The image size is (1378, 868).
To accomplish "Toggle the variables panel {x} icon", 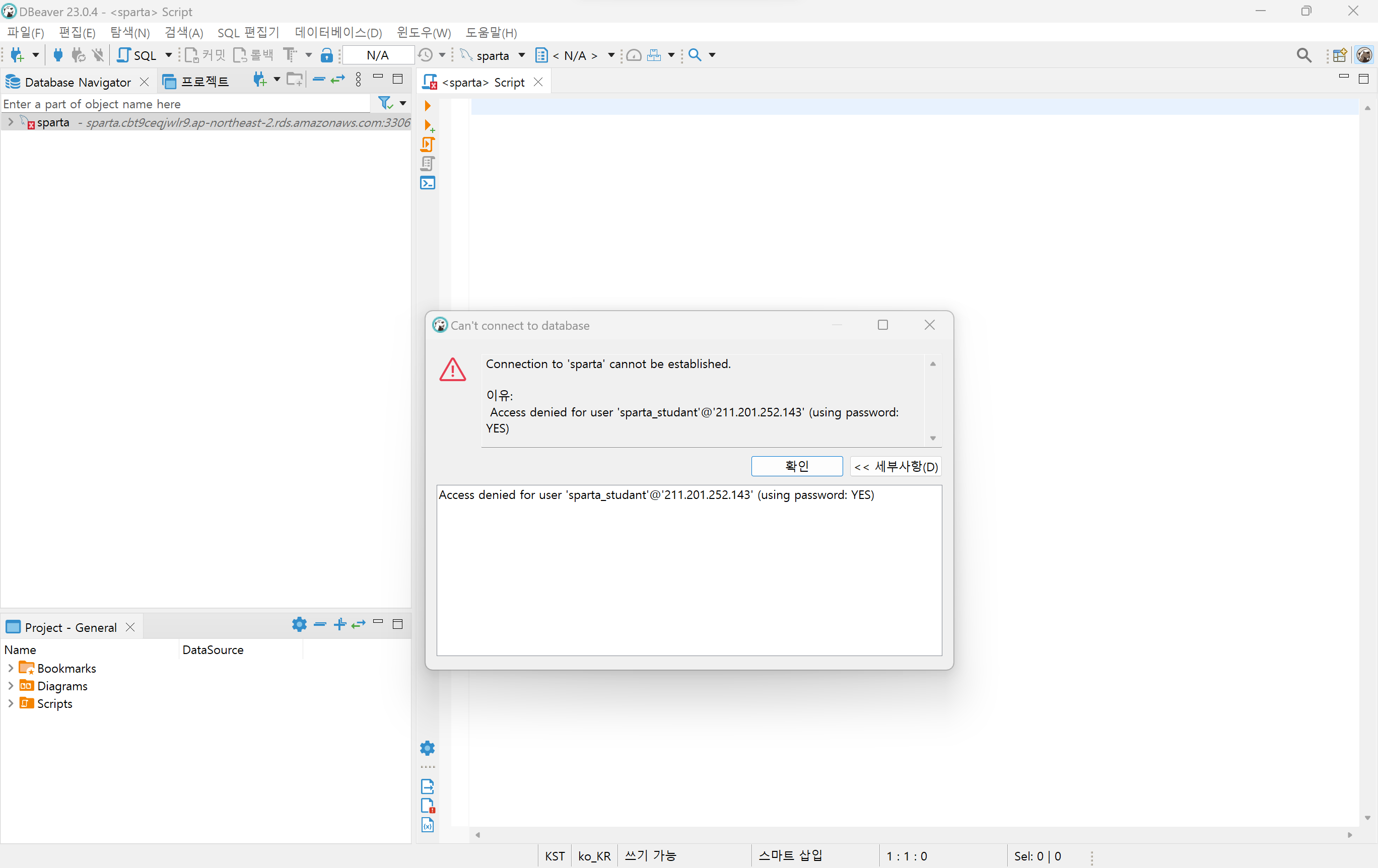I will click(x=428, y=825).
